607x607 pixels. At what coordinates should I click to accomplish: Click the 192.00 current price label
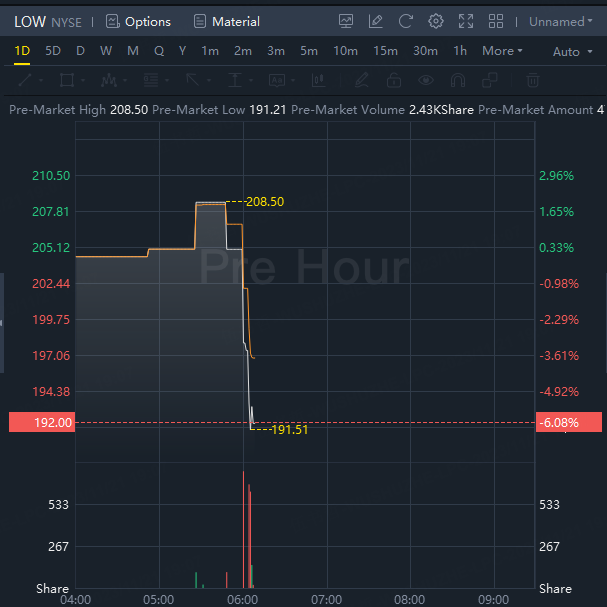(x=42, y=422)
